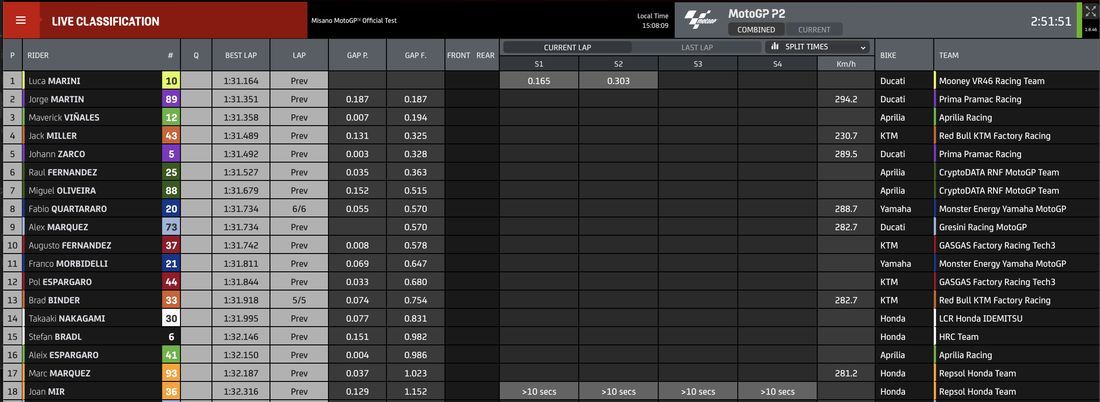Select rider Franco MORBIDELLI
1100x402 pixels.
coord(68,263)
